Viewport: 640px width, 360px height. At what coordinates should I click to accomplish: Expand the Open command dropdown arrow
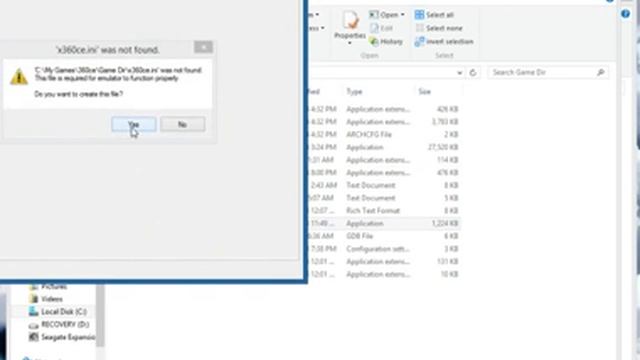(x=402, y=15)
